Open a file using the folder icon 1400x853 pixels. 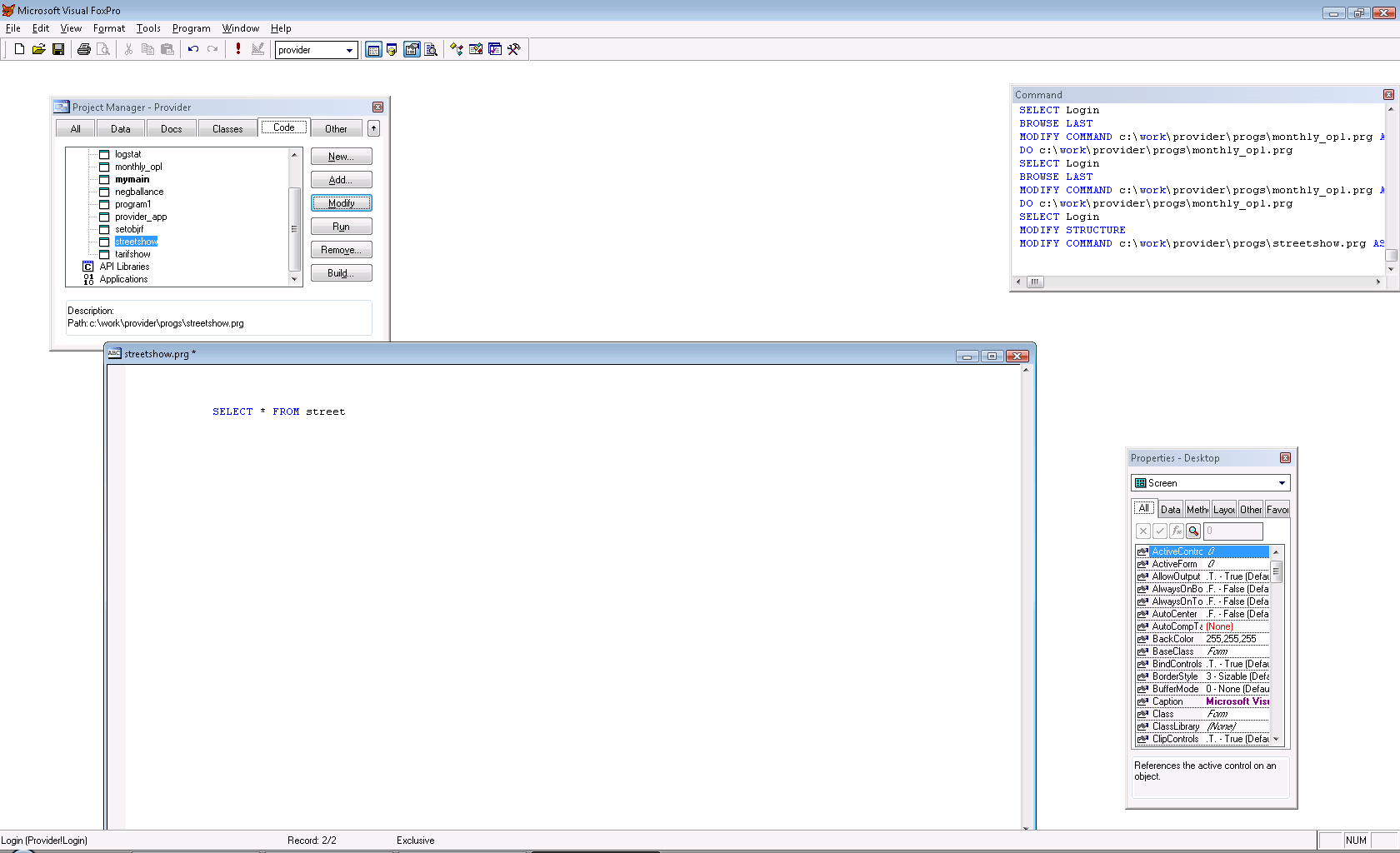[x=38, y=50]
